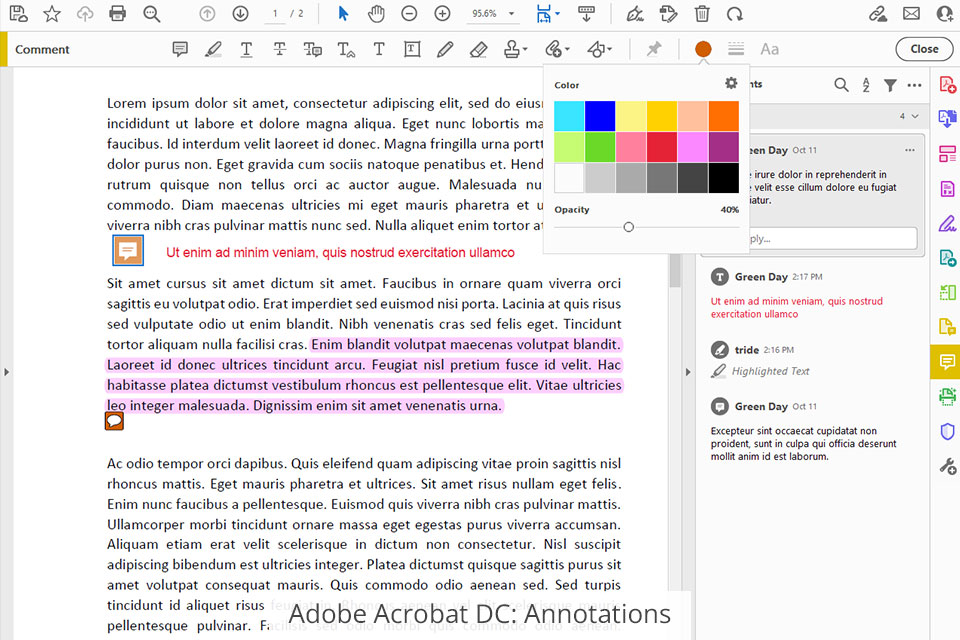Pick the black color swatch
This screenshot has height=640, width=960.
724,178
